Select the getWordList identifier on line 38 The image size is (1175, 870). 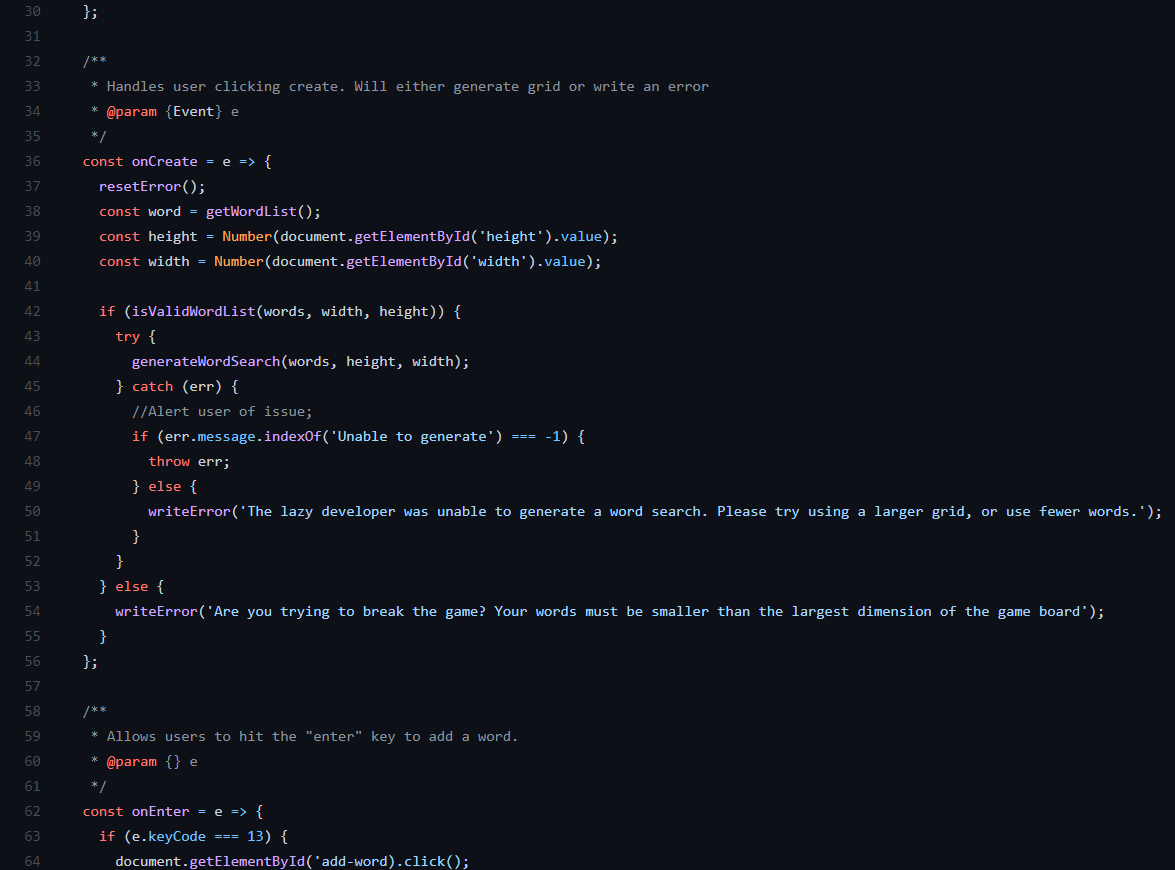click(248, 211)
